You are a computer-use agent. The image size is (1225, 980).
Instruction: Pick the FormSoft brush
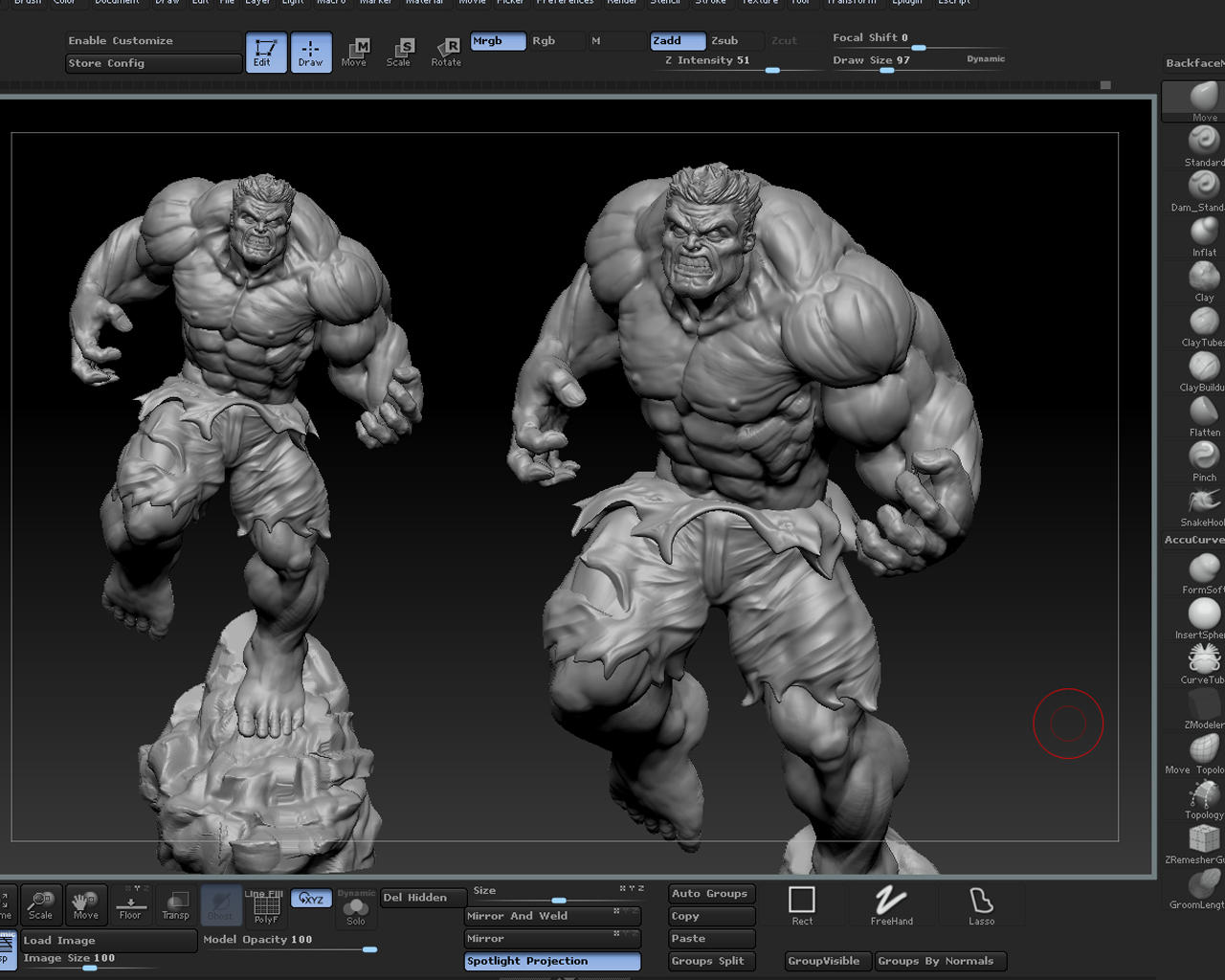coord(1203,574)
